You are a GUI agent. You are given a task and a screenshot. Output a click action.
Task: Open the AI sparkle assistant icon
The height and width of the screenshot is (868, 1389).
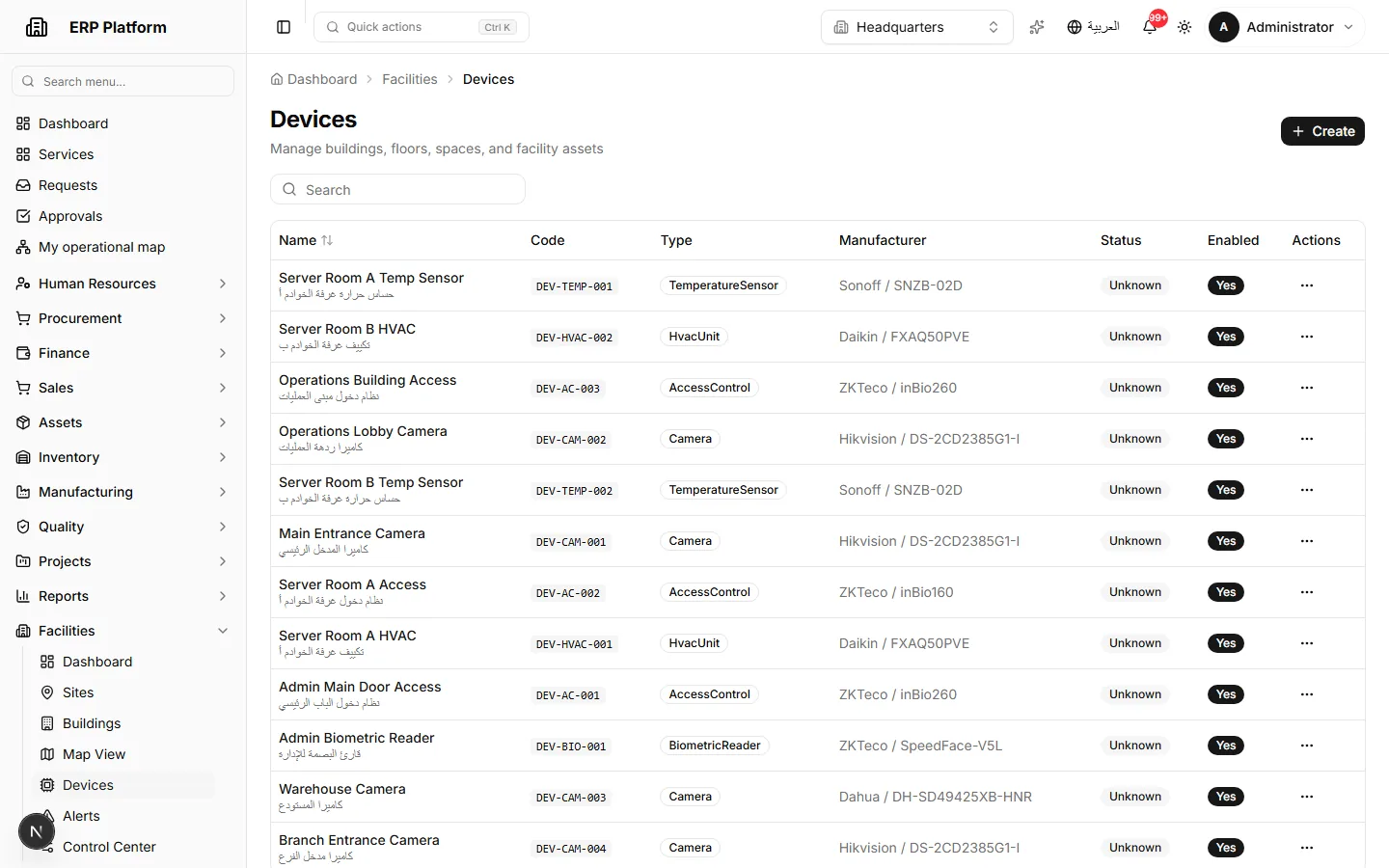click(1037, 27)
